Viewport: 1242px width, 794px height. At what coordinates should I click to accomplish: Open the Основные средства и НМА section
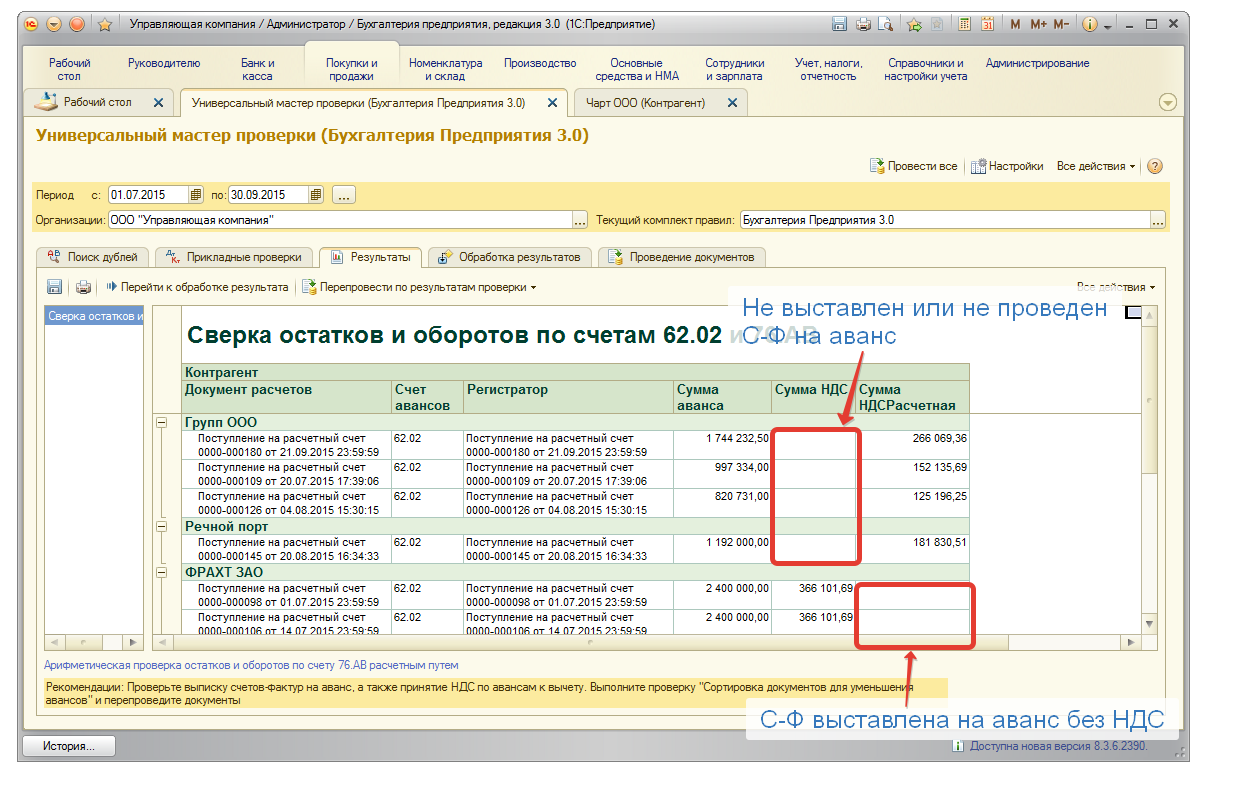click(x=636, y=69)
